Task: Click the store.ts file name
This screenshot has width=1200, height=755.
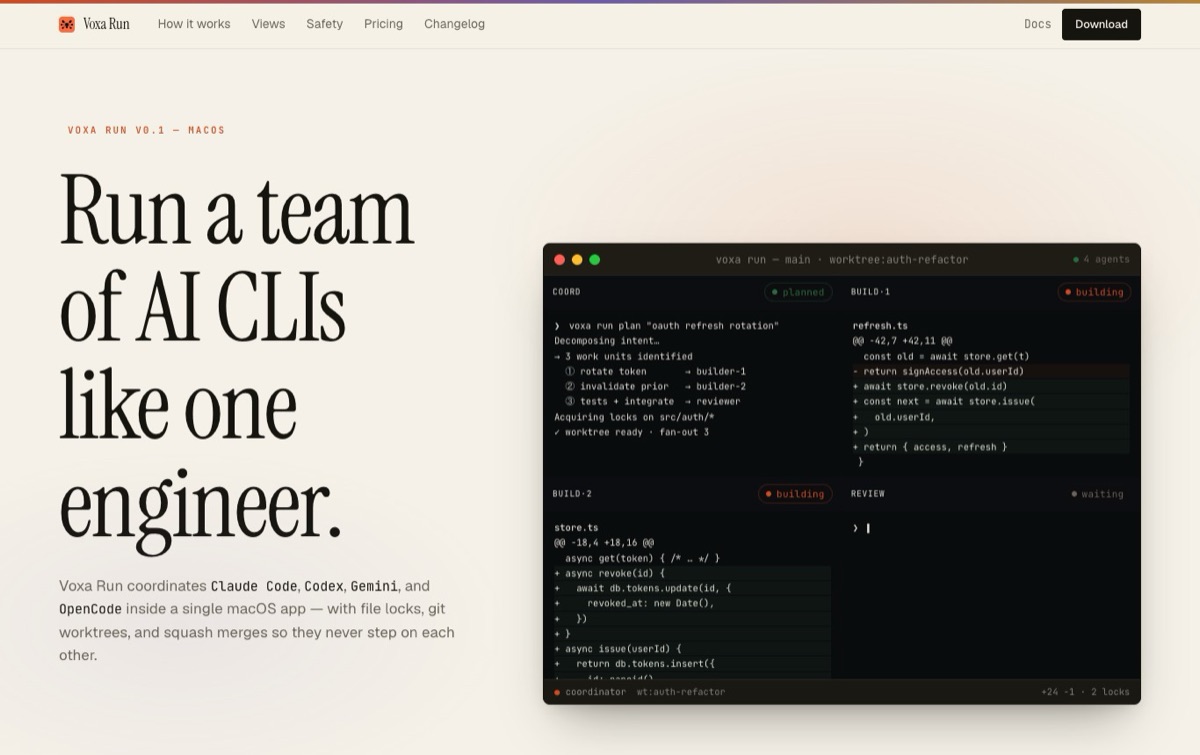Action: 576,528
